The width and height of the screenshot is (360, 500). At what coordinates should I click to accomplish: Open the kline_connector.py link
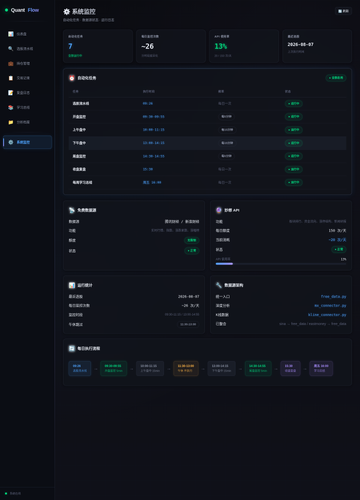(327, 315)
